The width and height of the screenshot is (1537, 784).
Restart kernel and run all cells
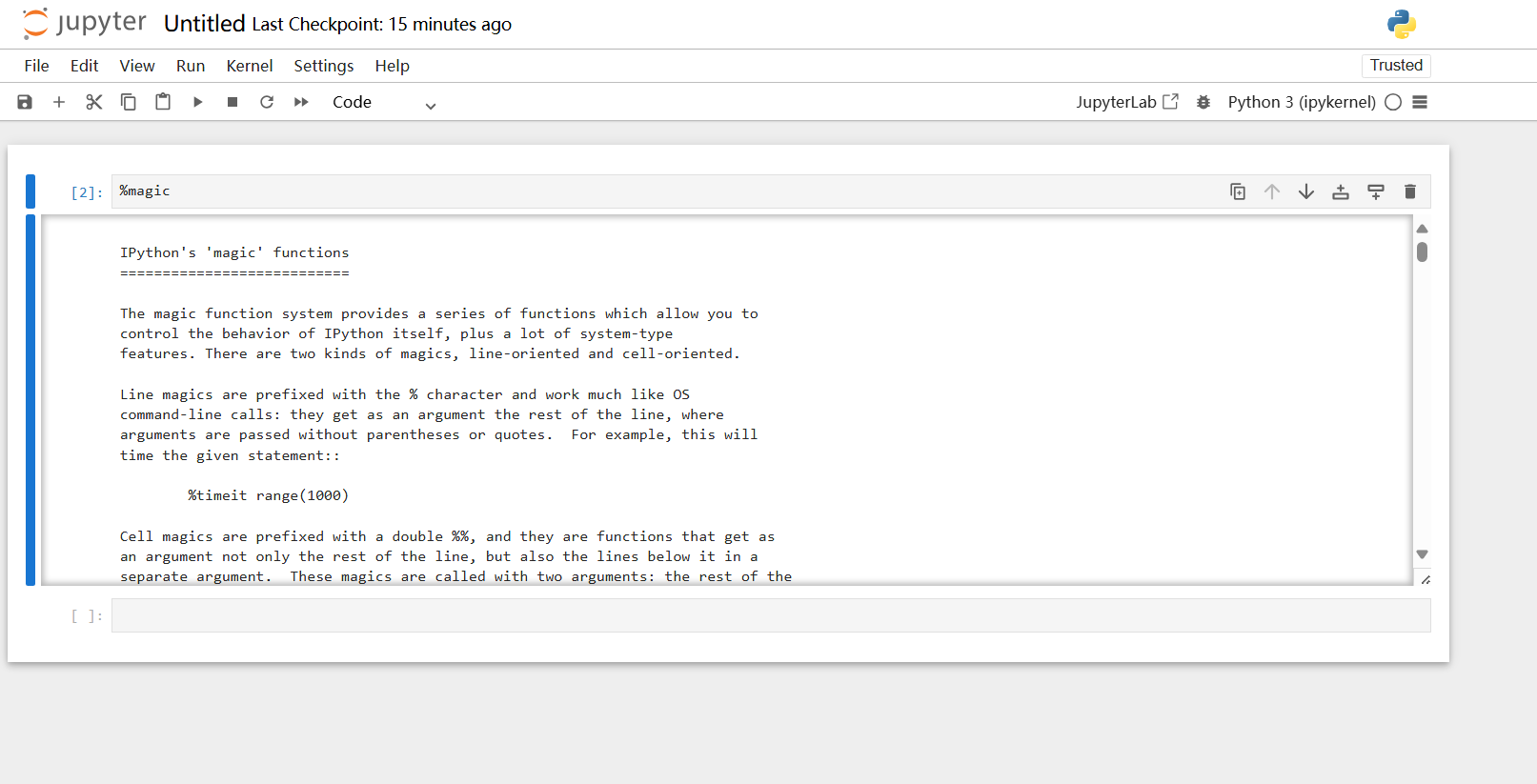coord(301,102)
